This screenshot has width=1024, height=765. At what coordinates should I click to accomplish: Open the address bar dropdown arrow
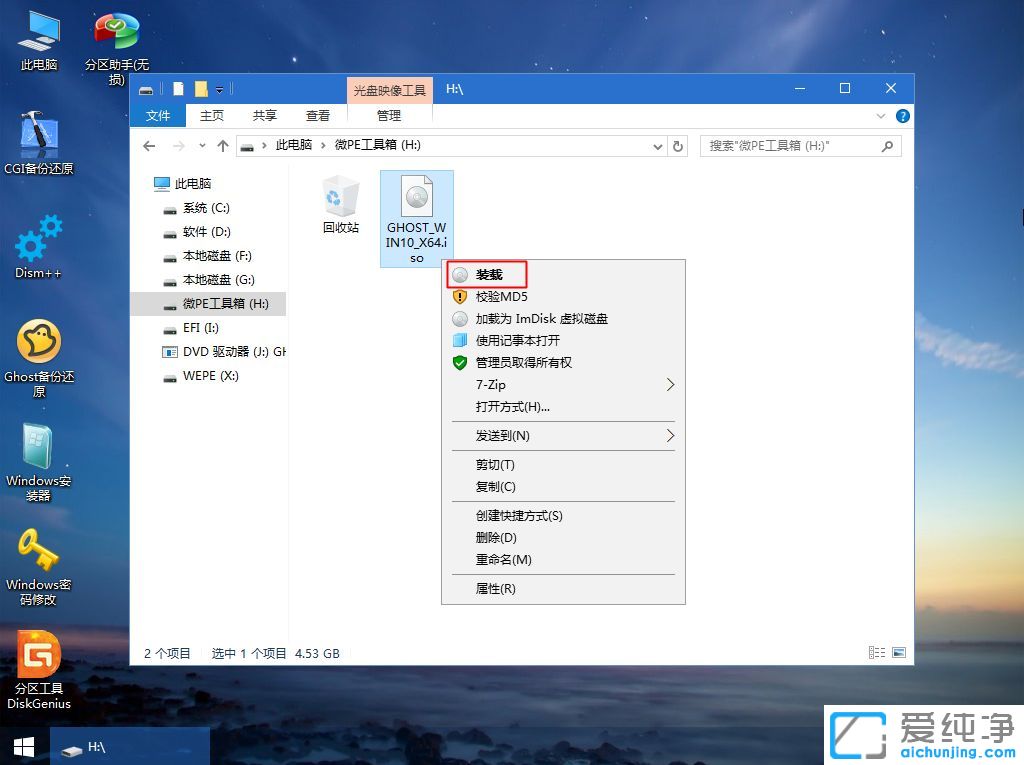(658, 145)
